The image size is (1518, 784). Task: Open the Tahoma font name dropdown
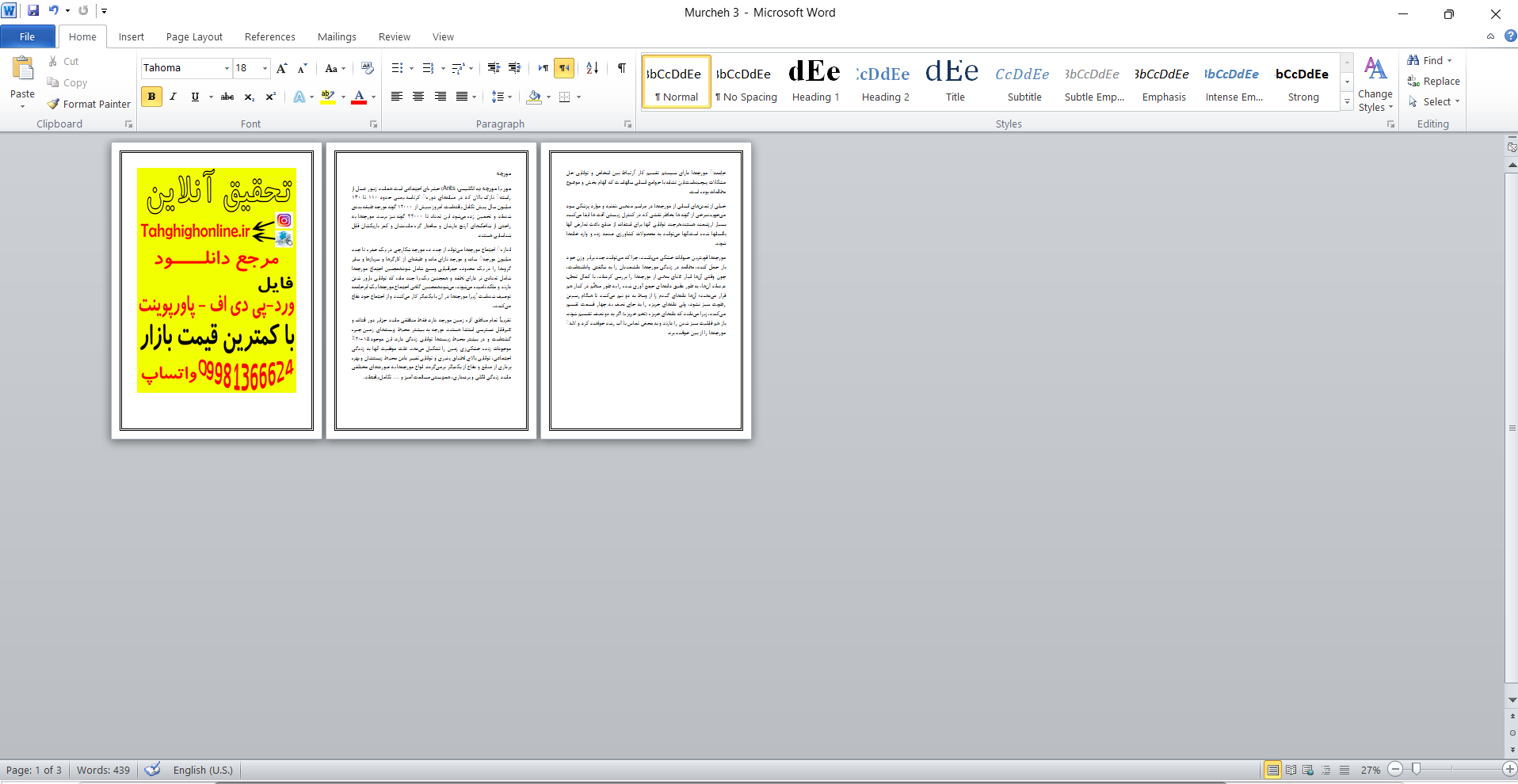click(227, 68)
